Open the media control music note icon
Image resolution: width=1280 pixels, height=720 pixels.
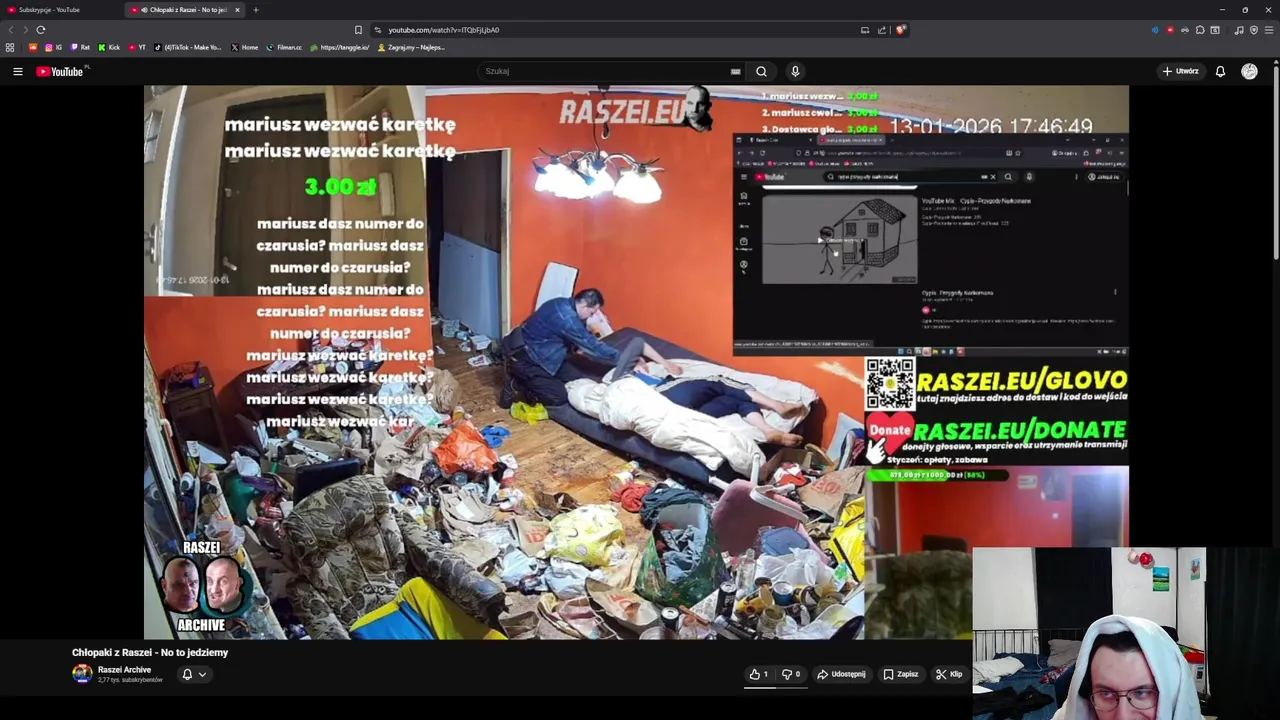1239,30
